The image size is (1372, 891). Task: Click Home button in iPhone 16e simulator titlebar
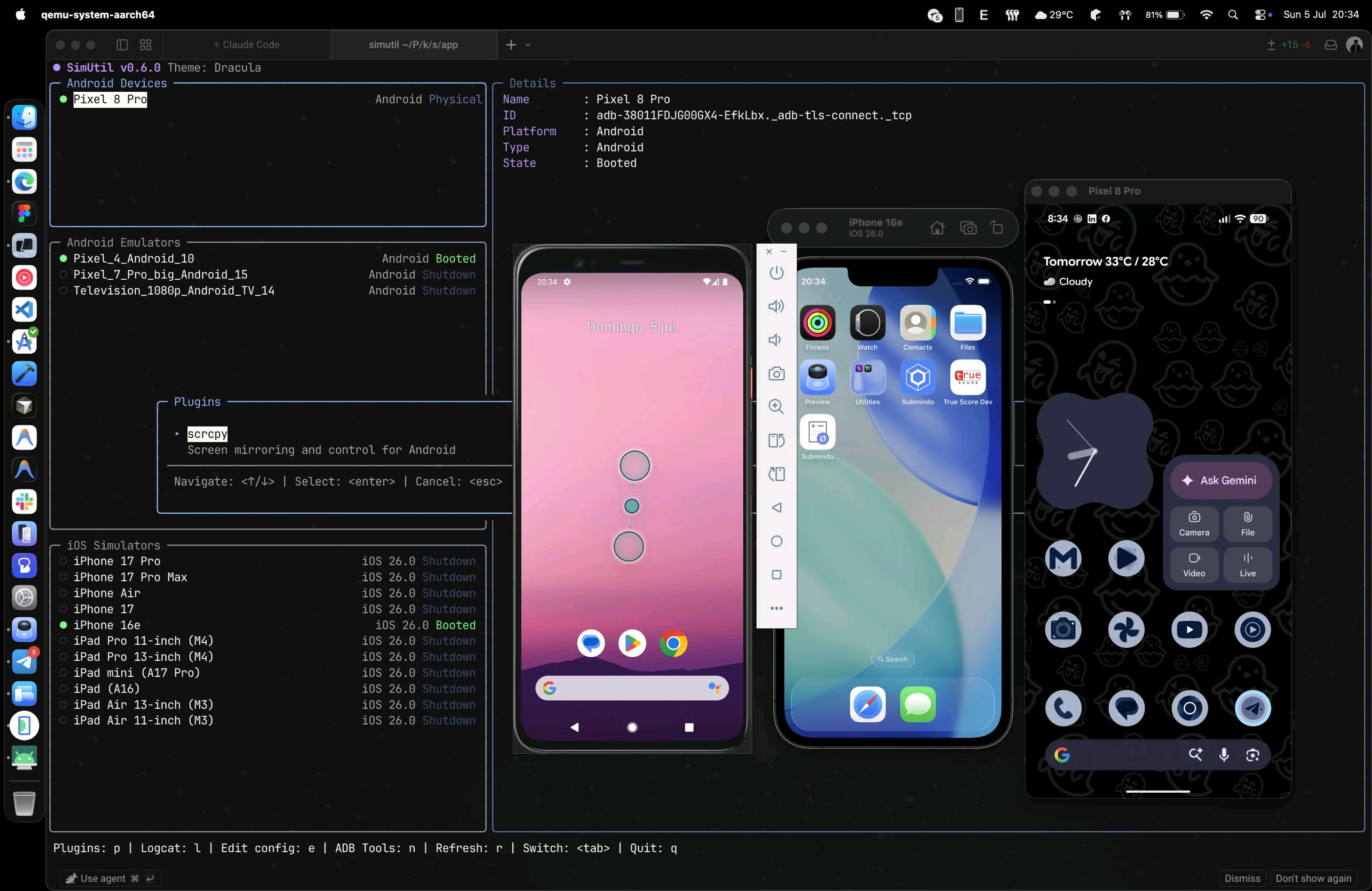(x=937, y=228)
